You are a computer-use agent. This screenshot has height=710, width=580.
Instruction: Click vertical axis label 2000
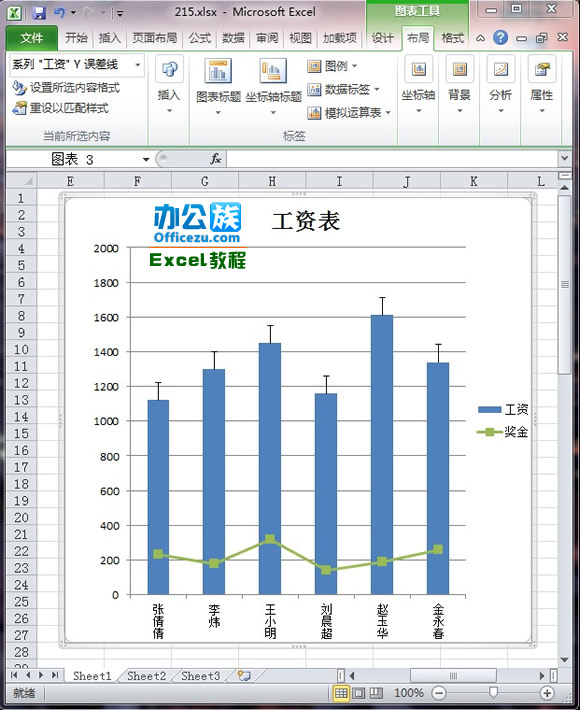[x=106, y=248]
